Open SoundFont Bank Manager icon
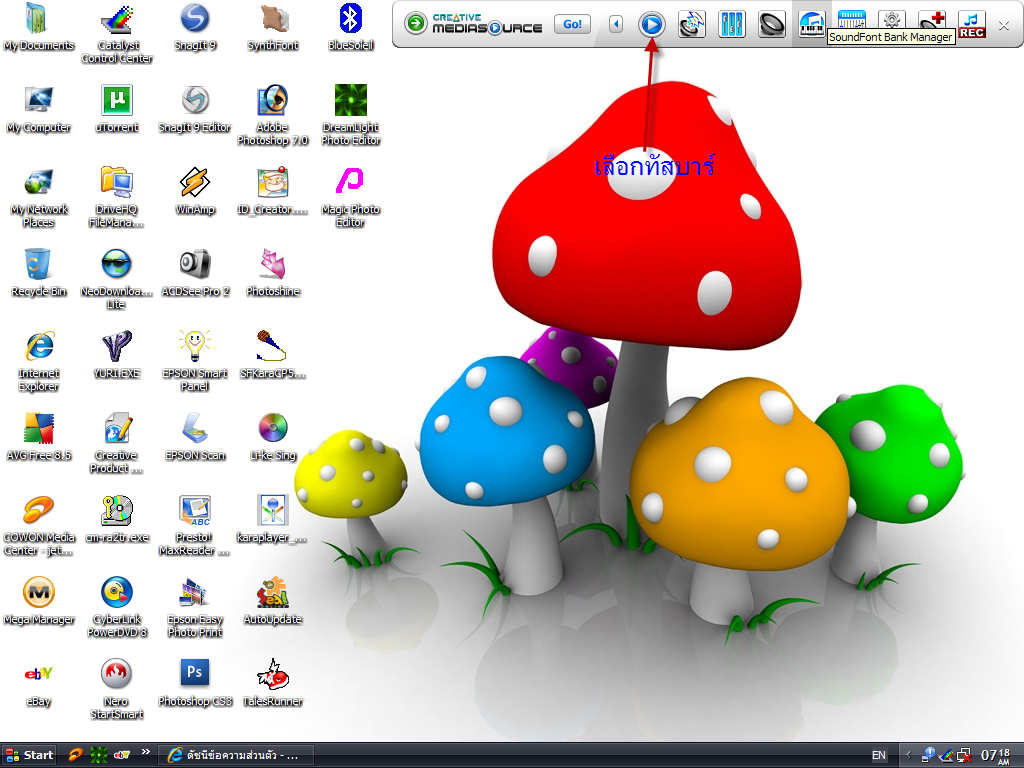 click(x=811, y=24)
